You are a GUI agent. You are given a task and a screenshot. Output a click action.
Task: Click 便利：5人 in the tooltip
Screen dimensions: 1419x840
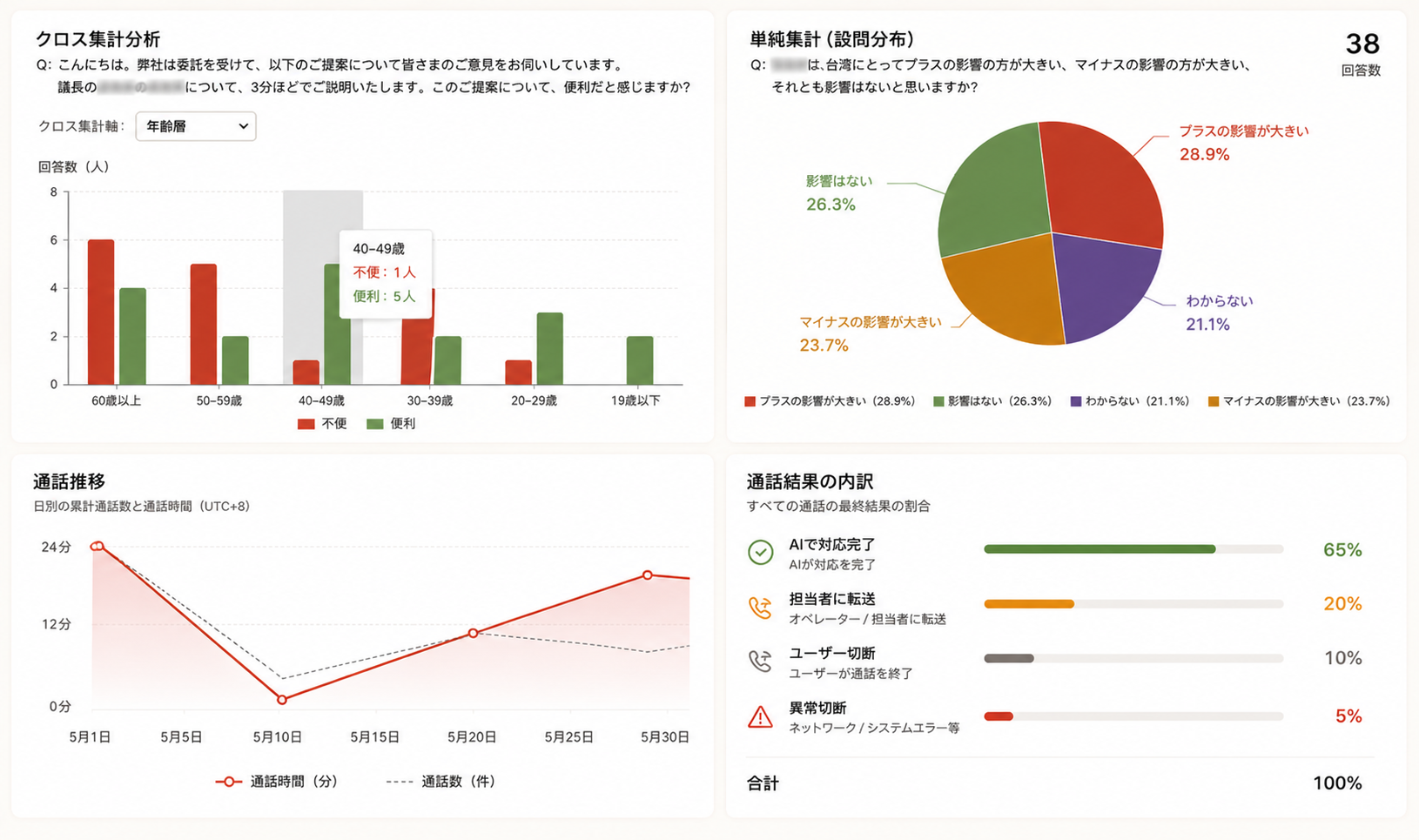point(384,296)
